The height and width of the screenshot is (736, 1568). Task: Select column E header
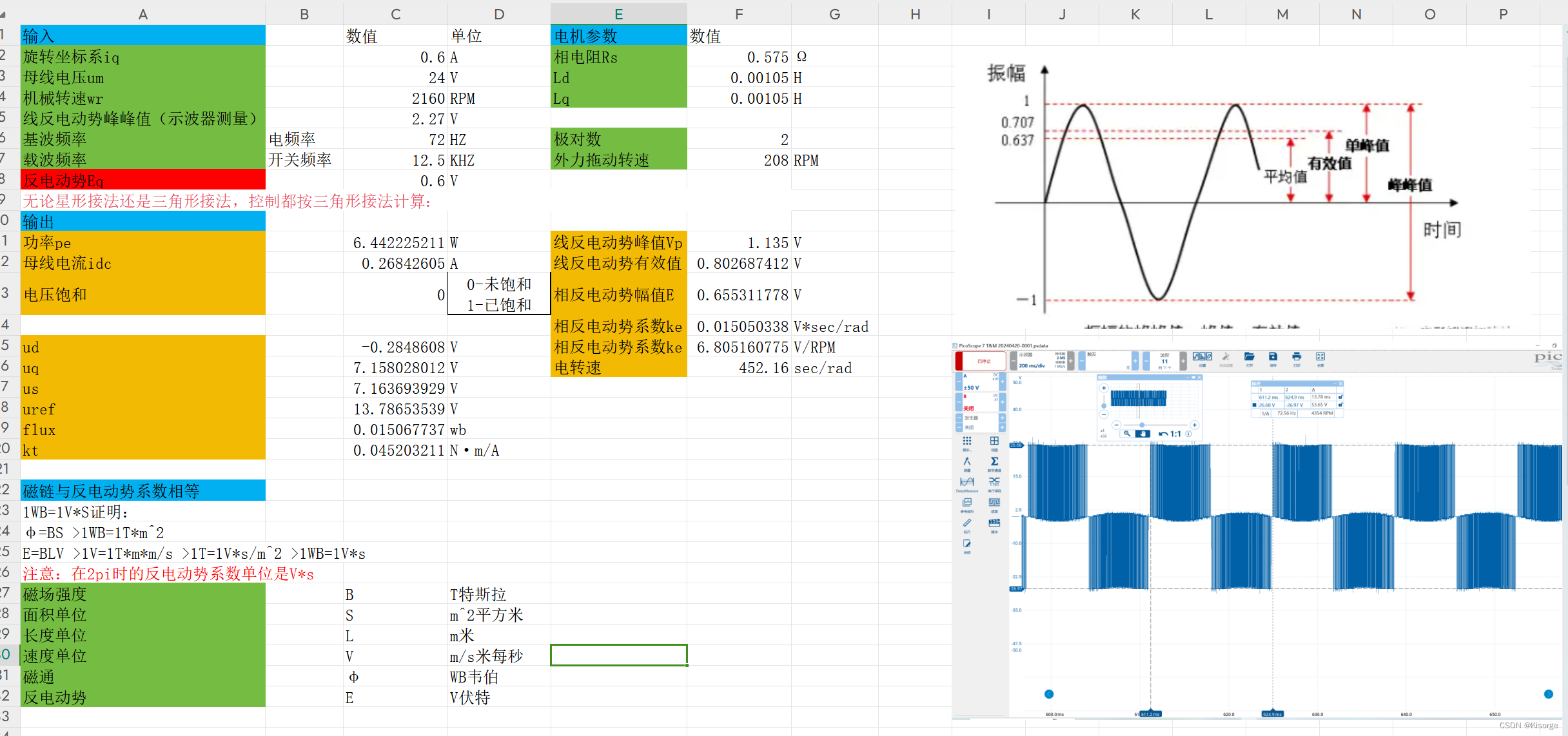pos(618,14)
